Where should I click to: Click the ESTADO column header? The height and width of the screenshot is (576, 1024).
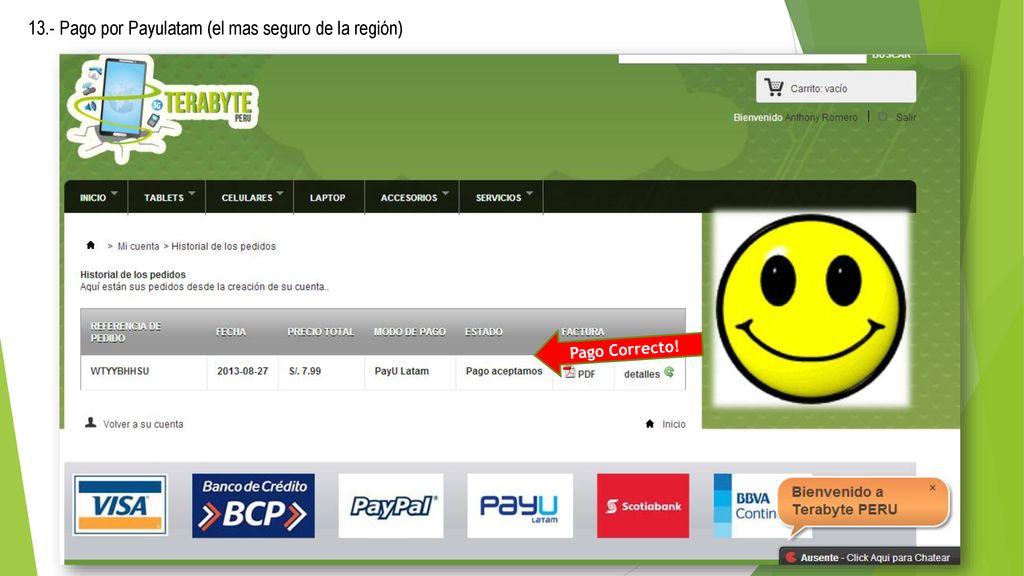pyautogui.click(x=484, y=332)
